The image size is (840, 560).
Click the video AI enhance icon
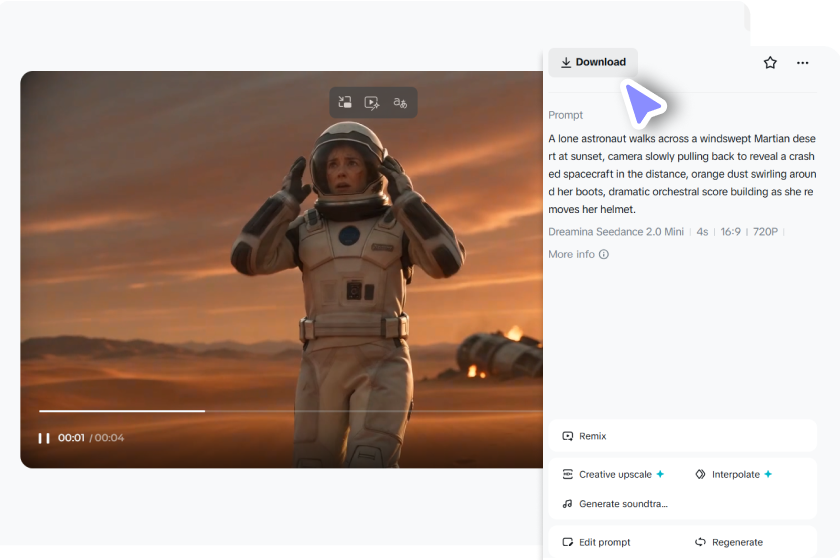tap(372, 102)
